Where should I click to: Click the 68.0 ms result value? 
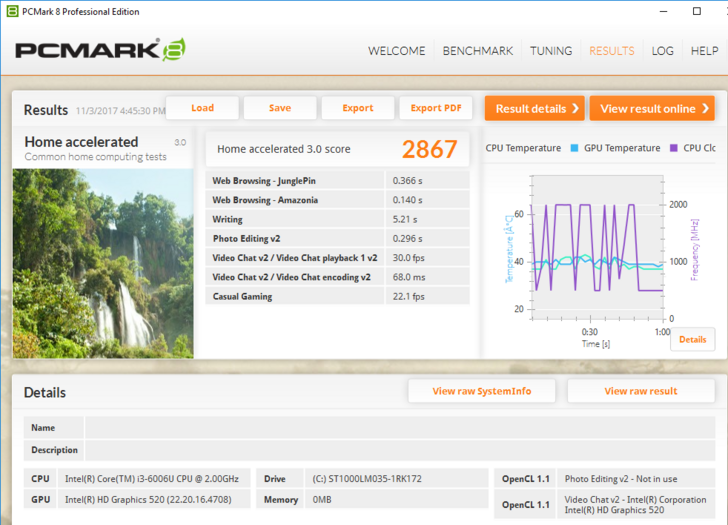(x=409, y=277)
